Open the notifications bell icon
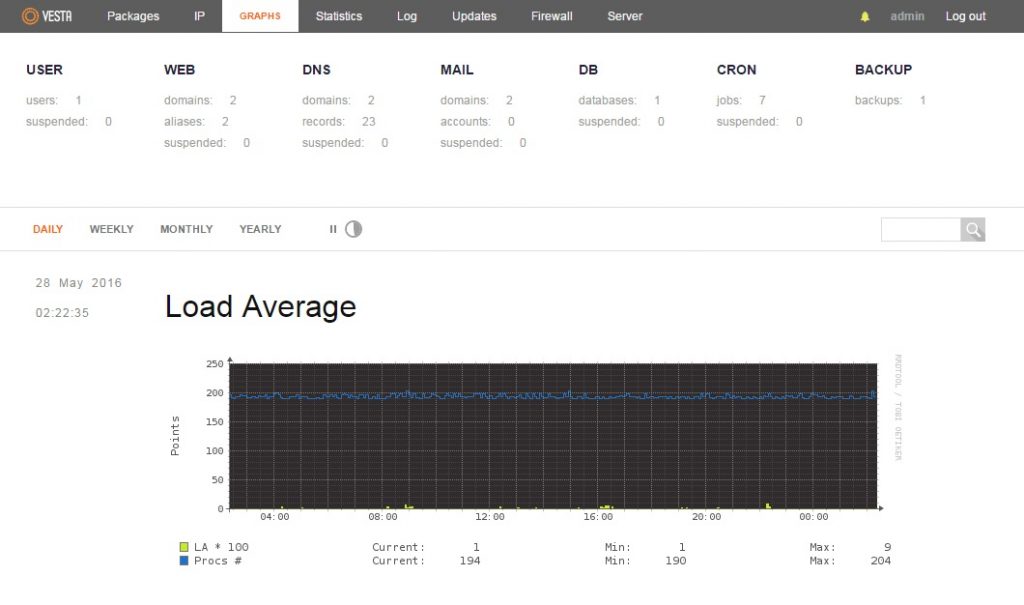Image resolution: width=1024 pixels, height=605 pixels. point(865,16)
